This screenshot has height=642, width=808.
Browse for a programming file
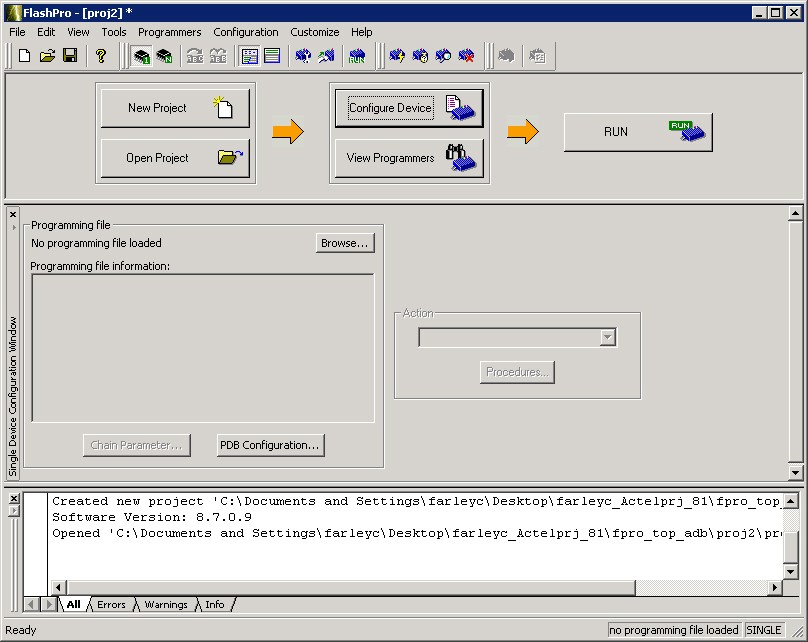[345, 243]
